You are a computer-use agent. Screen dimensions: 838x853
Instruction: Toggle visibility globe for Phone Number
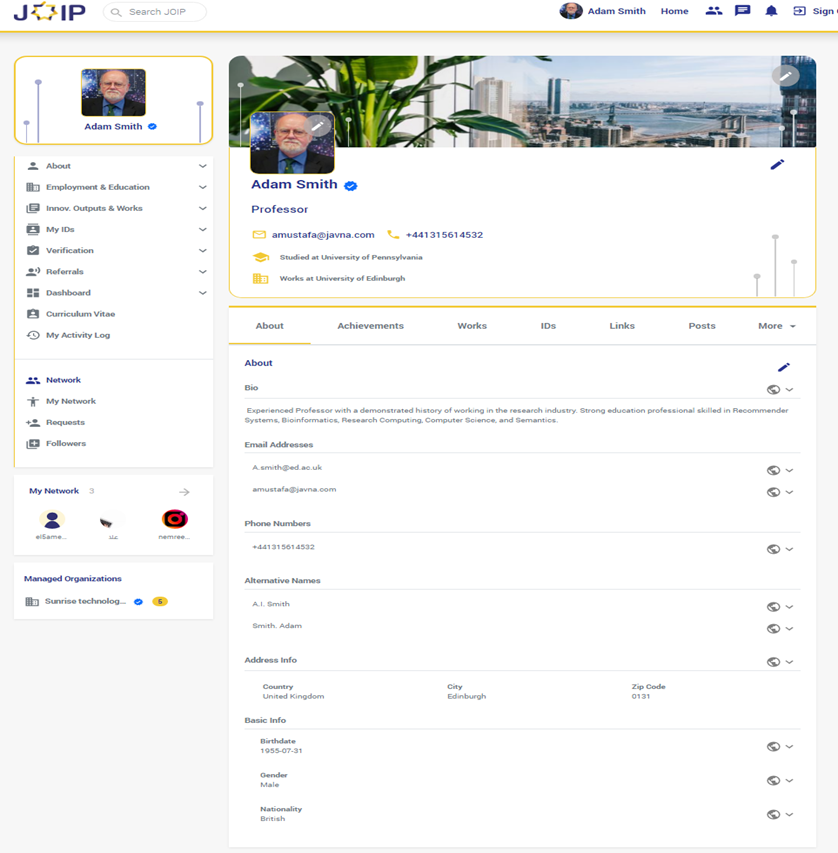coord(773,549)
